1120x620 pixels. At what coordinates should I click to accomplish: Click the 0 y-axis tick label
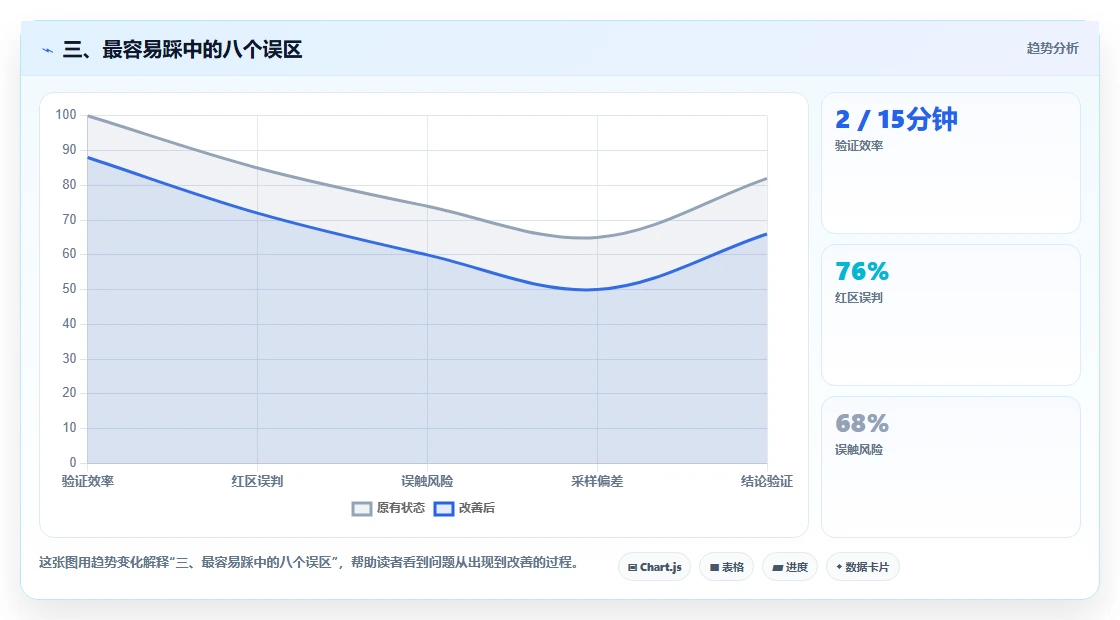tap(73, 463)
